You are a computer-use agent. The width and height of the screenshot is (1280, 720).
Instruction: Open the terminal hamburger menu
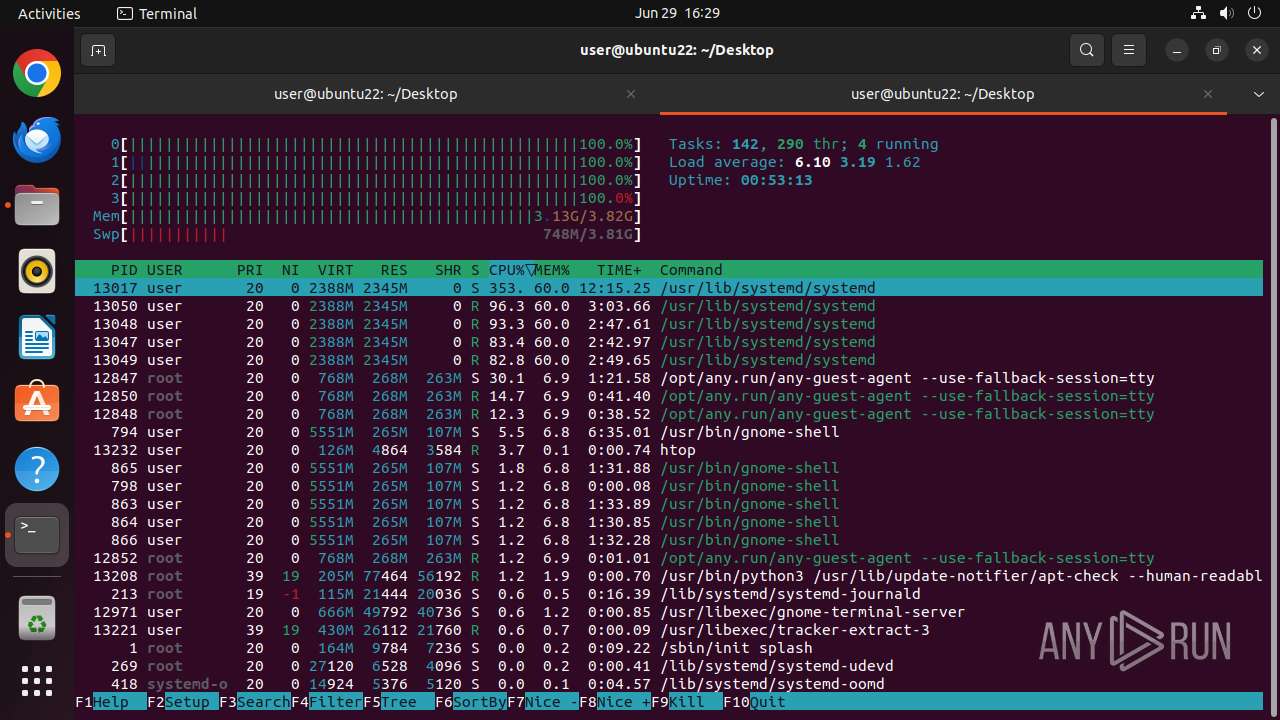tap(1129, 50)
